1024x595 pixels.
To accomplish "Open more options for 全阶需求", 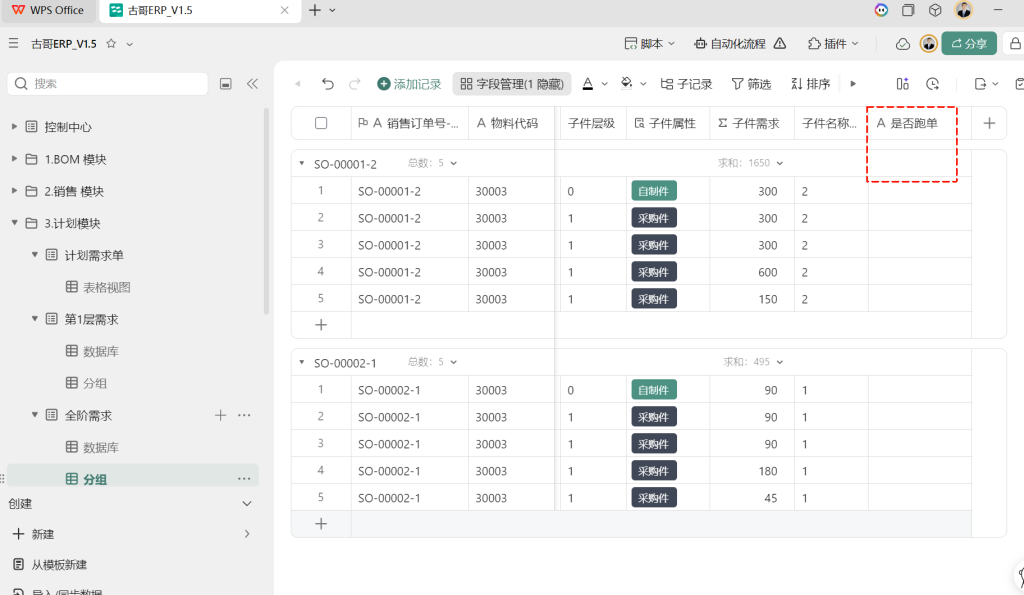I will pyautogui.click(x=244, y=415).
